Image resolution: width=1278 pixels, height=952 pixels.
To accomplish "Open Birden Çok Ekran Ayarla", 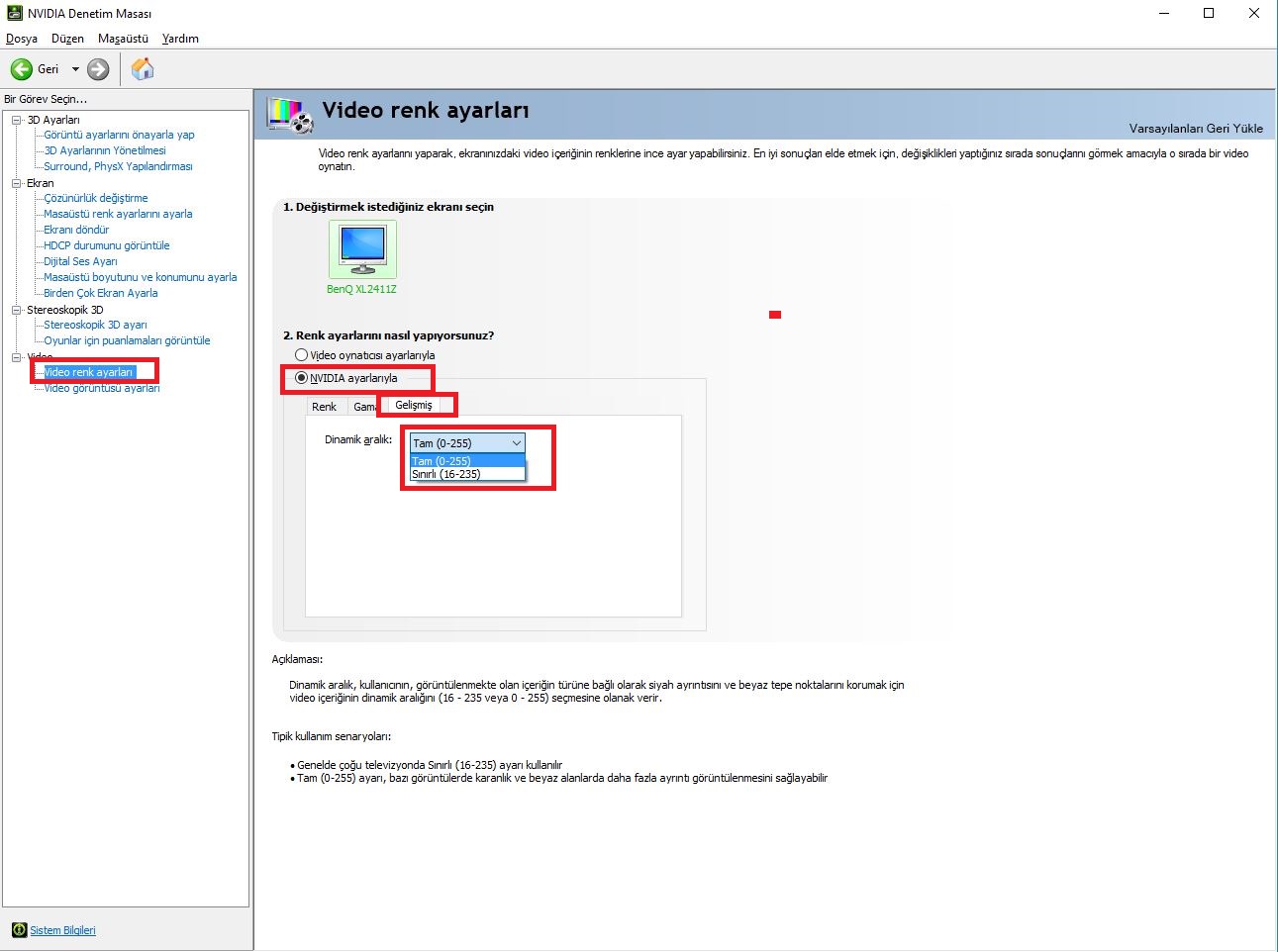I will tap(101, 293).
